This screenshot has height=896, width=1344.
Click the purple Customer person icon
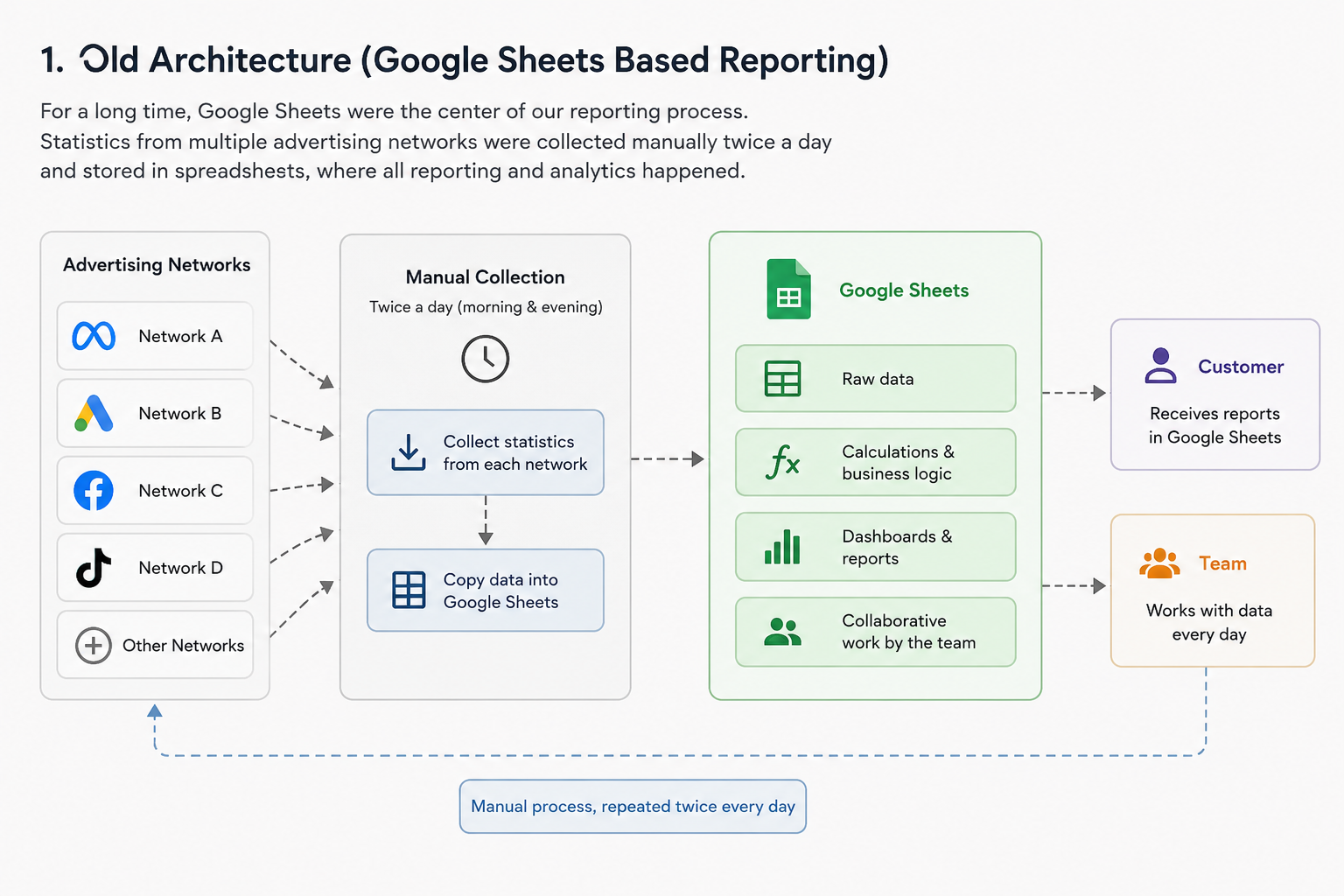tap(1160, 366)
